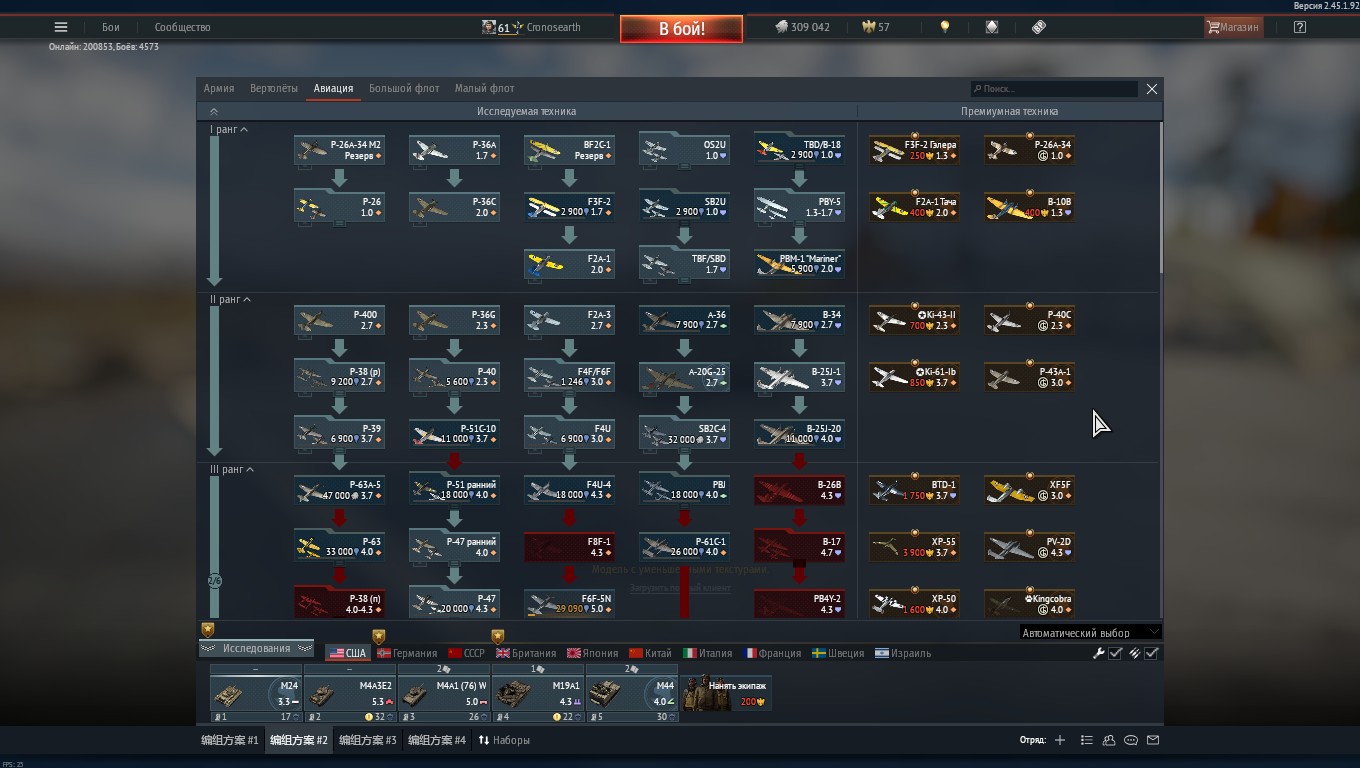Screen dimensions: 1360x768
Task: Select the Германия nation tab
Action: click(x=406, y=653)
